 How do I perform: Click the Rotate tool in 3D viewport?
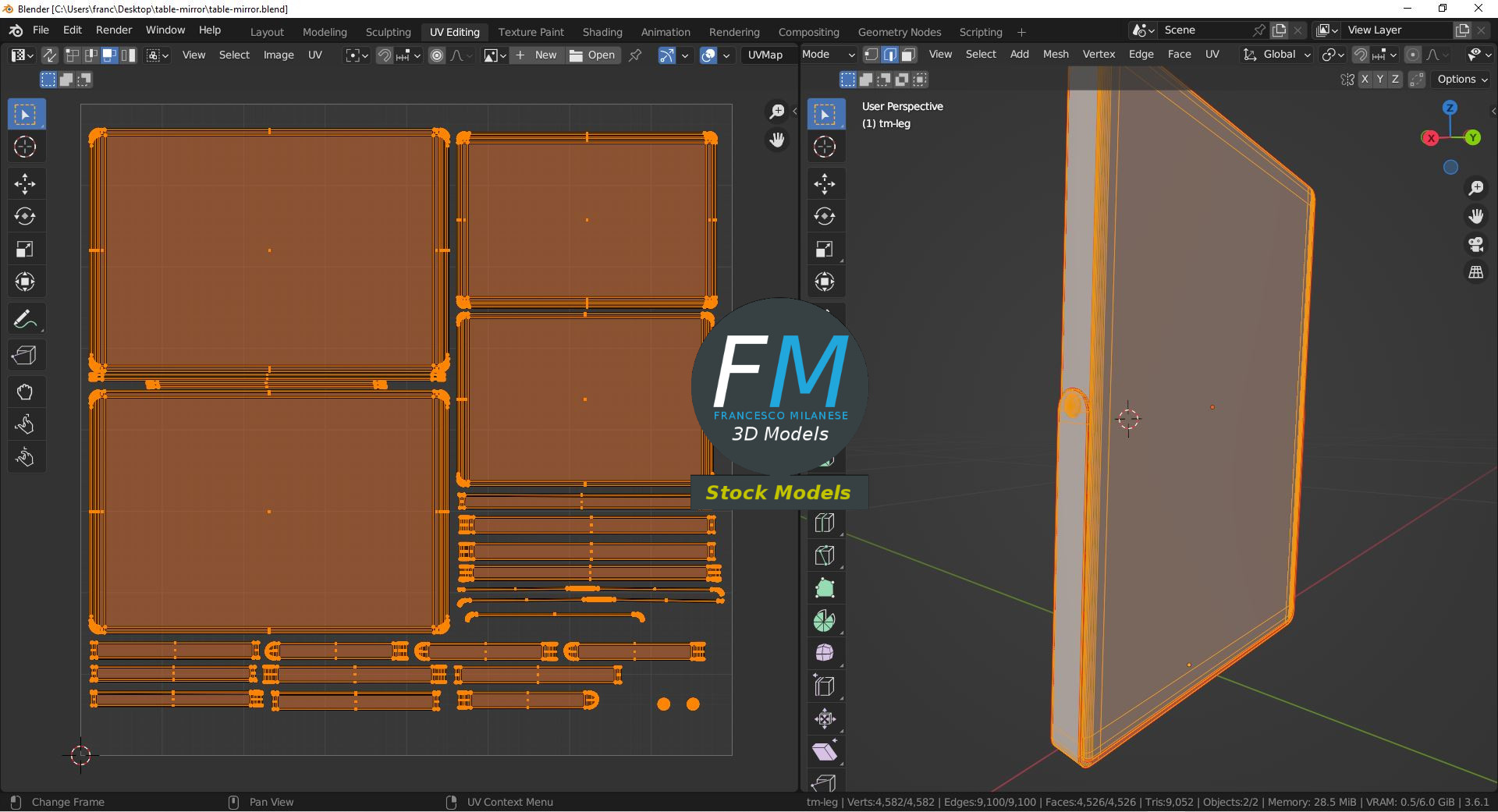(825, 217)
